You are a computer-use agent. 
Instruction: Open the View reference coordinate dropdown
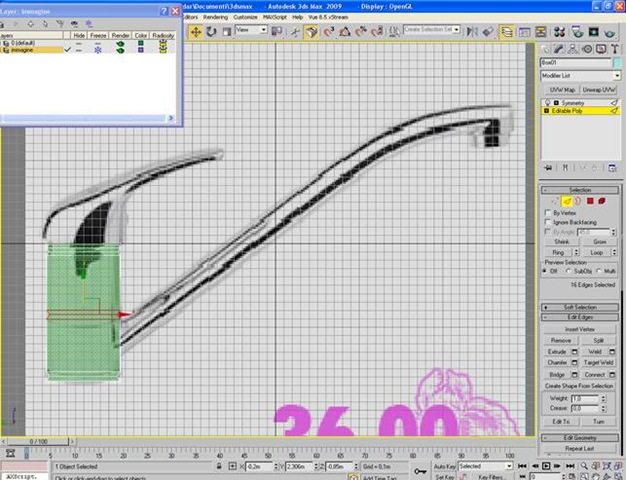tap(256, 31)
